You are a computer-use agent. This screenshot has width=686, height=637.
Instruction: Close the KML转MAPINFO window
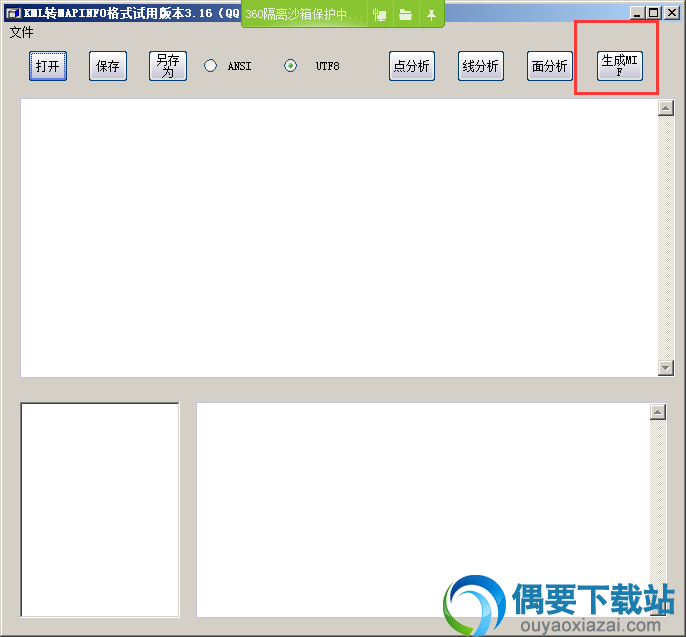672,13
